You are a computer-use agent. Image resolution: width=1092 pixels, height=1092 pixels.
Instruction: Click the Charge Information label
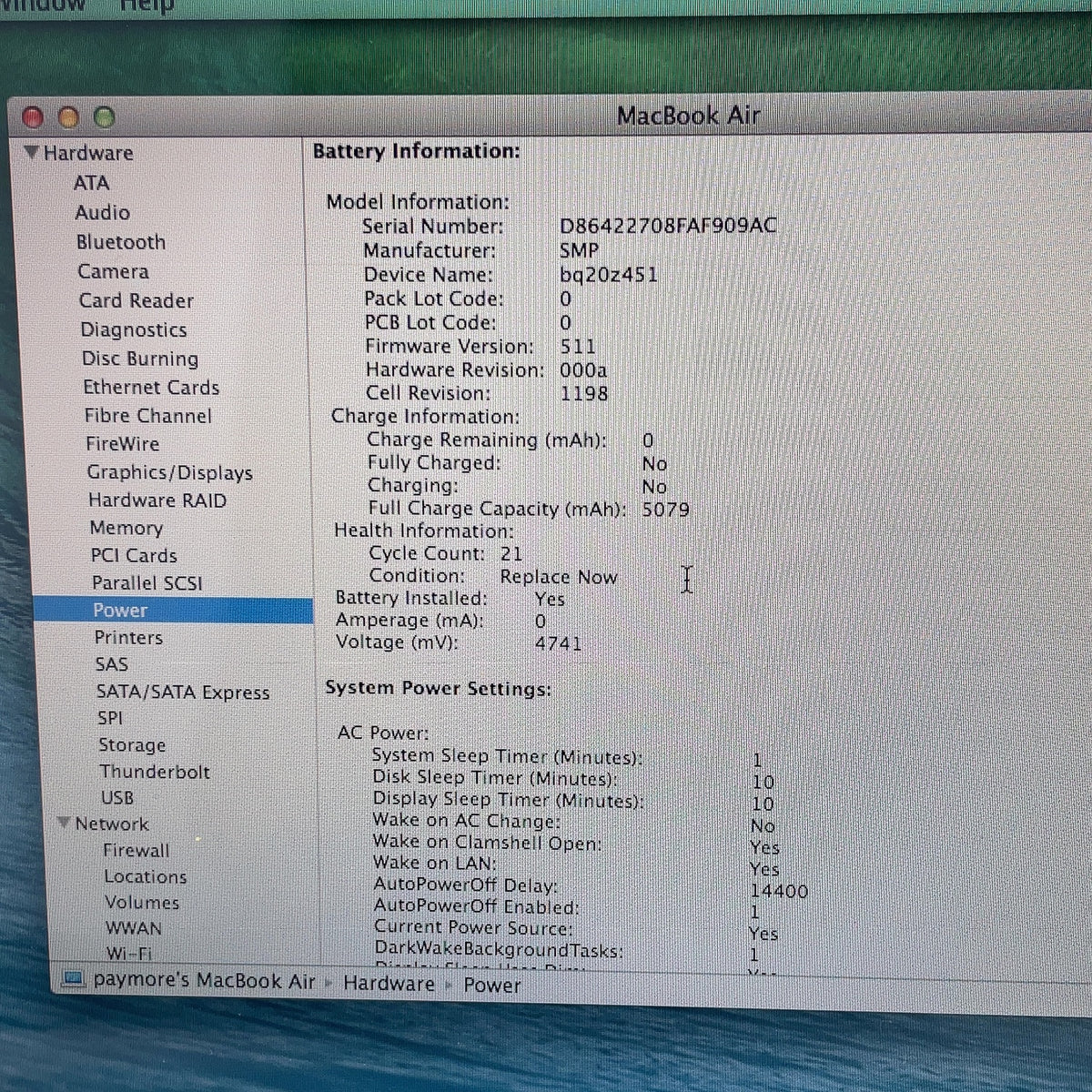(425, 417)
